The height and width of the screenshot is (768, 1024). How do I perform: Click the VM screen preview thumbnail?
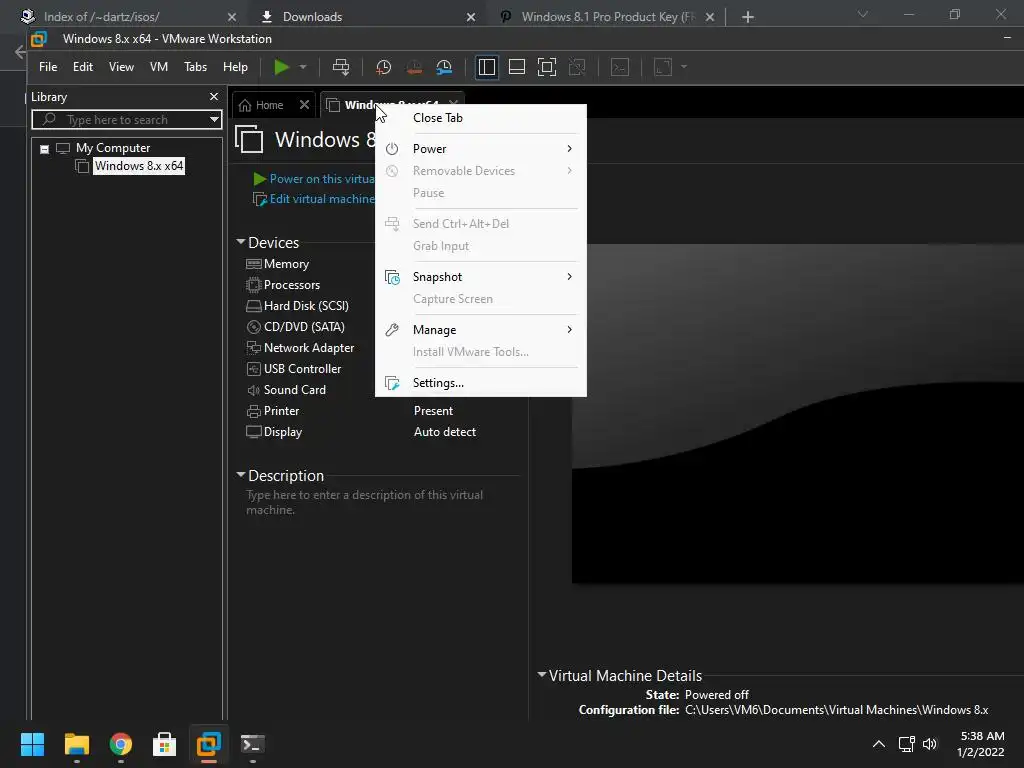point(797,413)
